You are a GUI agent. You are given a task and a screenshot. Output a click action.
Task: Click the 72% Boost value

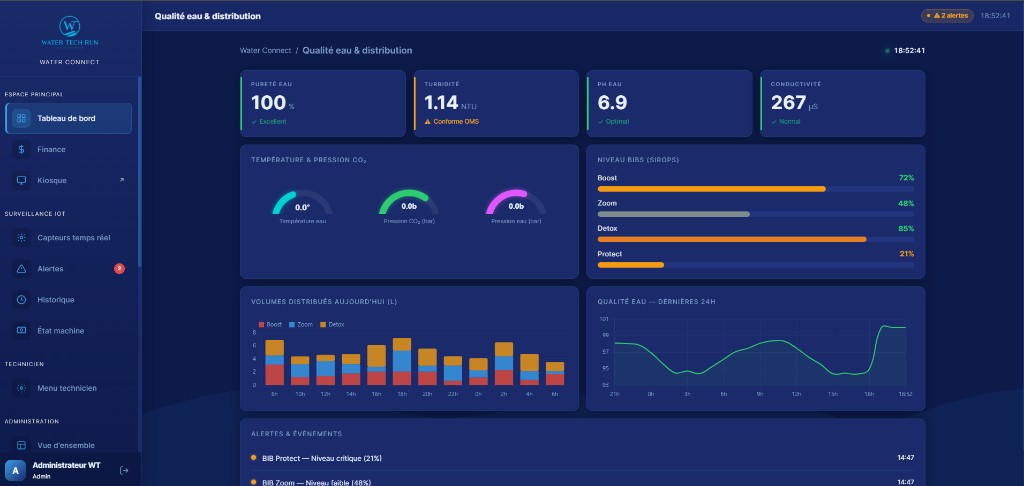click(906, 178)
